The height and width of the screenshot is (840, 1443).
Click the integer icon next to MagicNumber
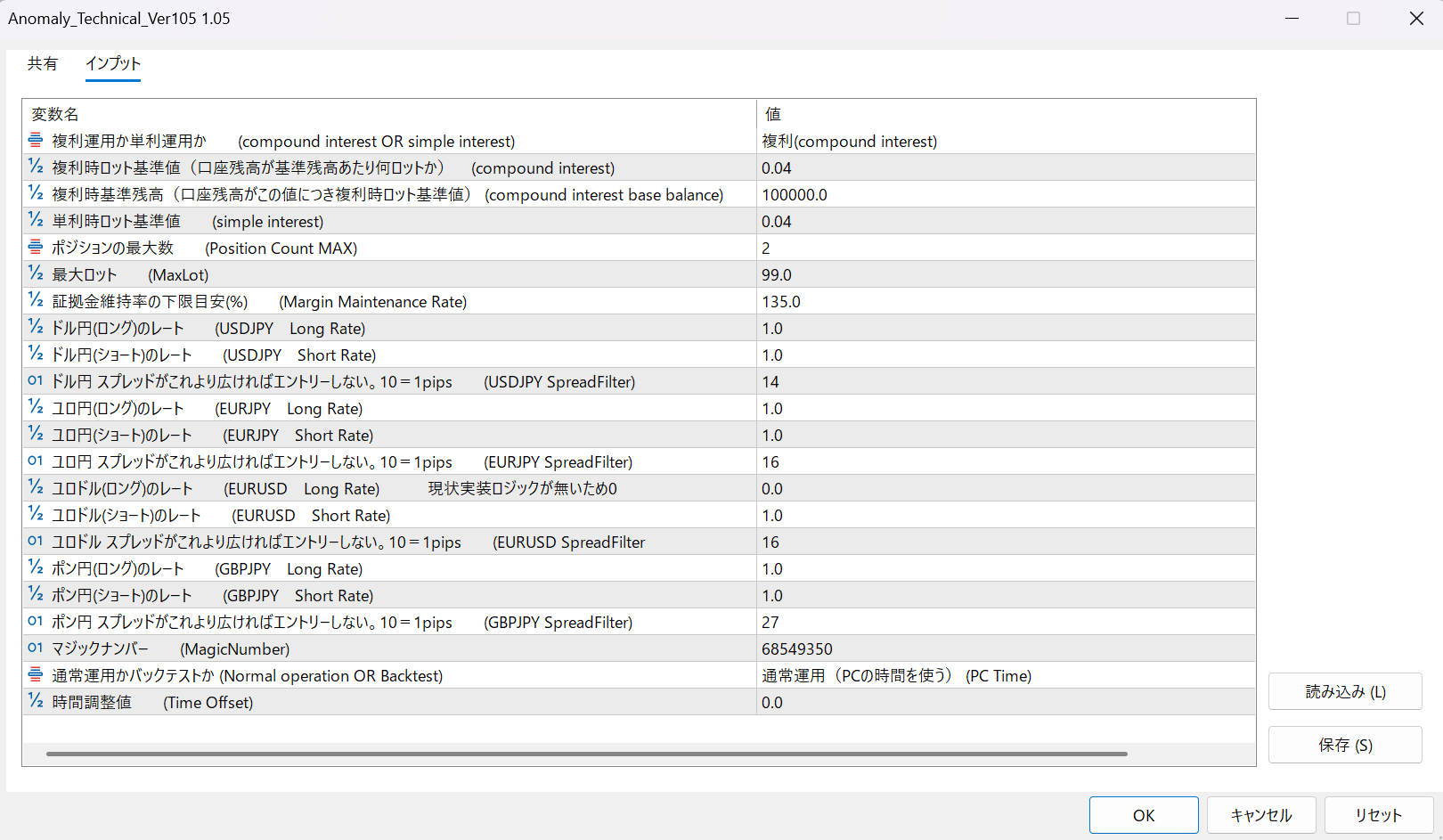point(36,648)
